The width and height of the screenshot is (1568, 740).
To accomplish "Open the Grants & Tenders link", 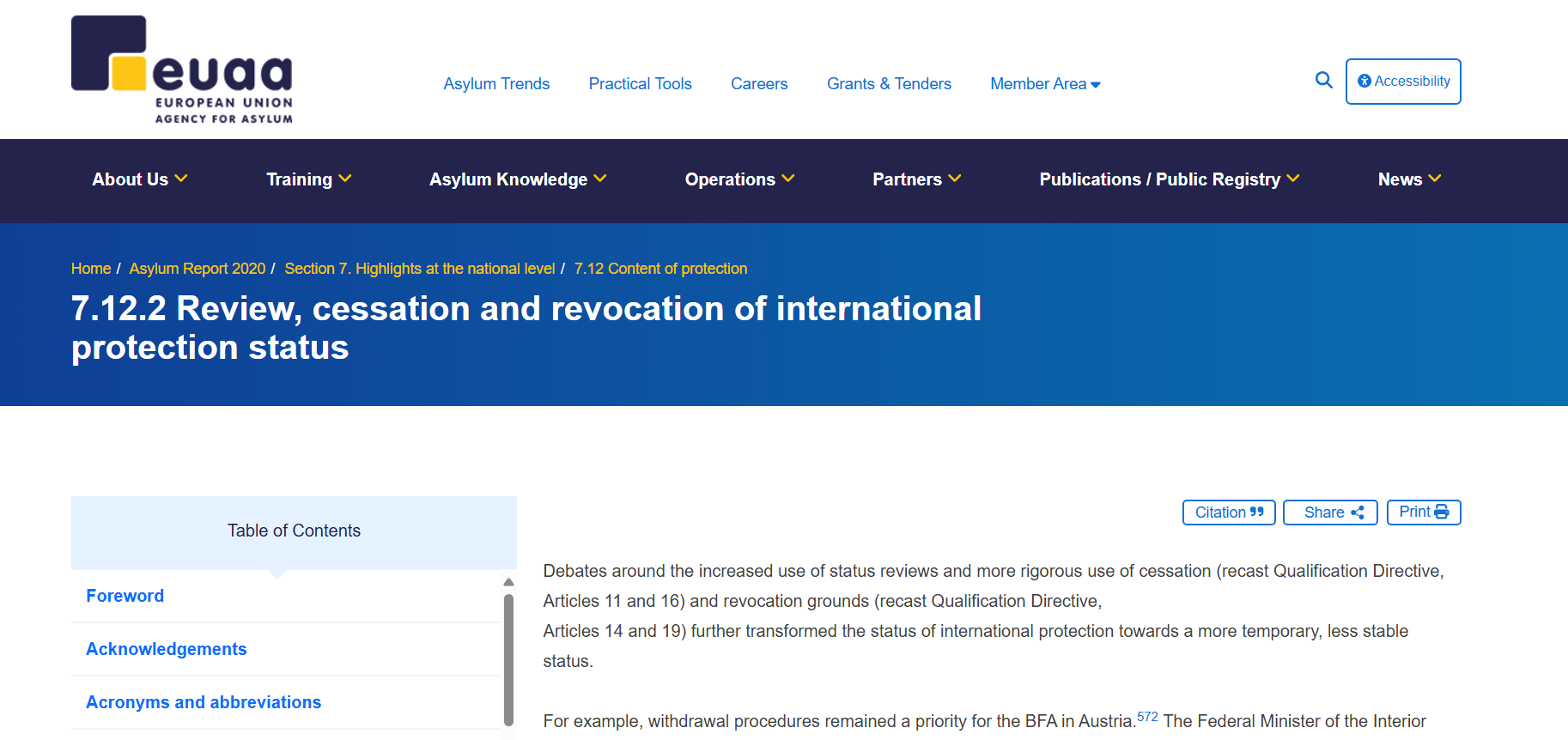I will tap(888, 84).
